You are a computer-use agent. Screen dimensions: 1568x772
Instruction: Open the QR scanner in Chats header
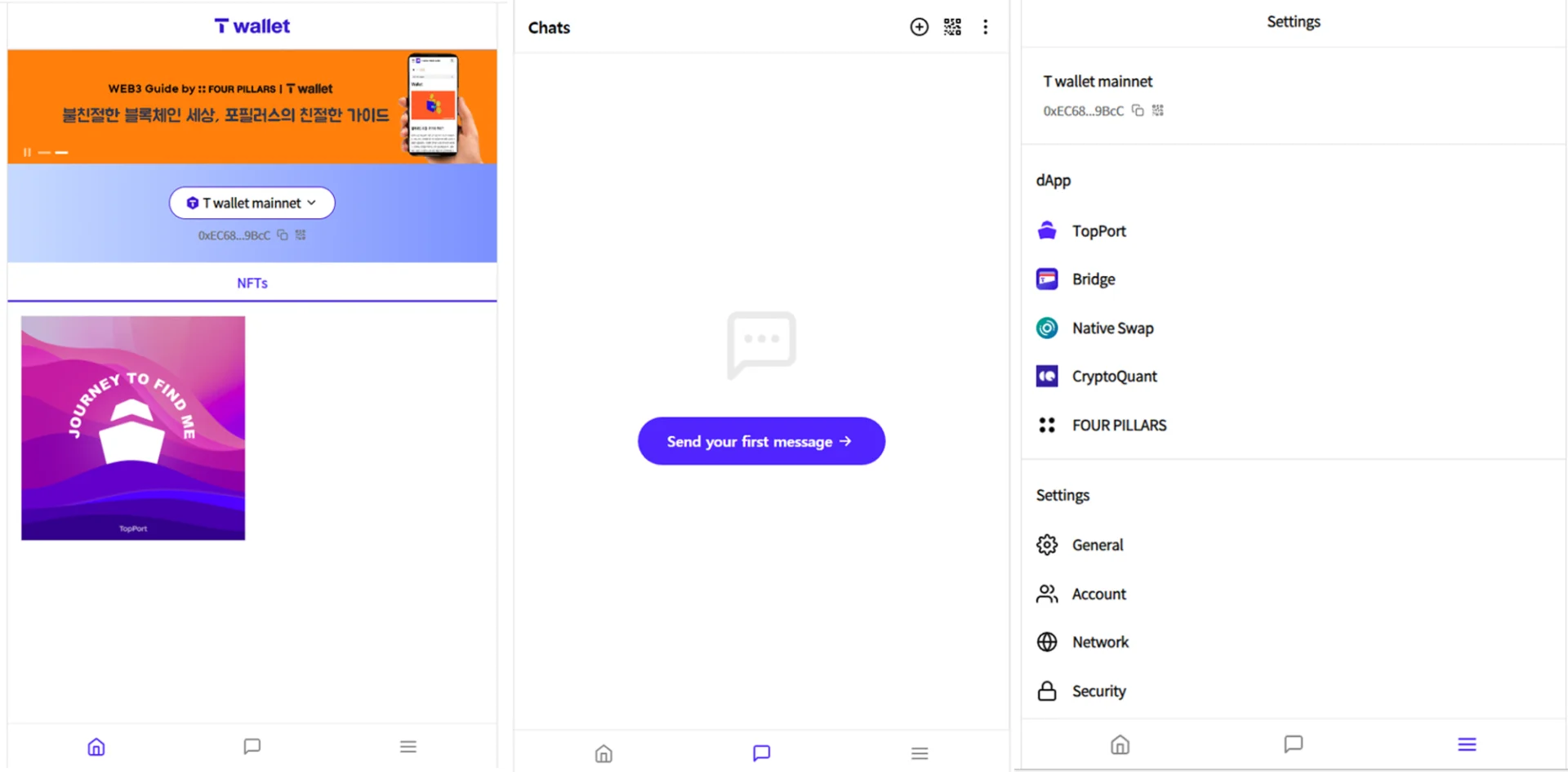952,27
